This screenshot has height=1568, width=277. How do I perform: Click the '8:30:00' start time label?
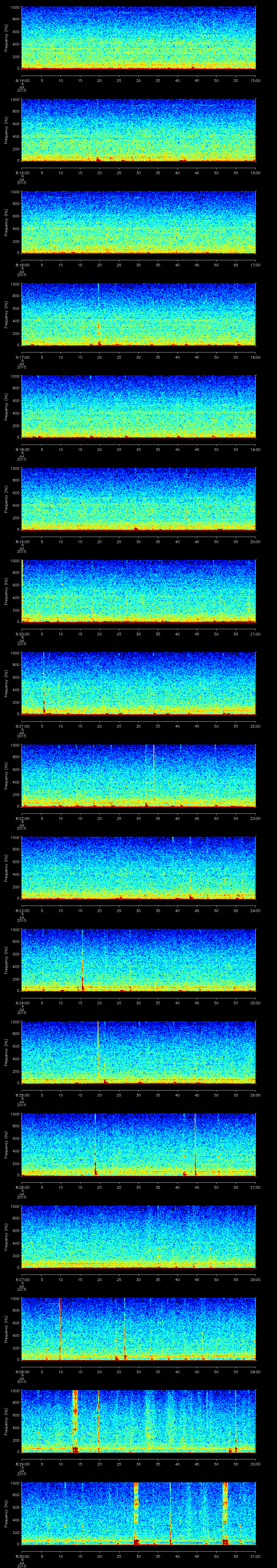[x=22, y=1556]
